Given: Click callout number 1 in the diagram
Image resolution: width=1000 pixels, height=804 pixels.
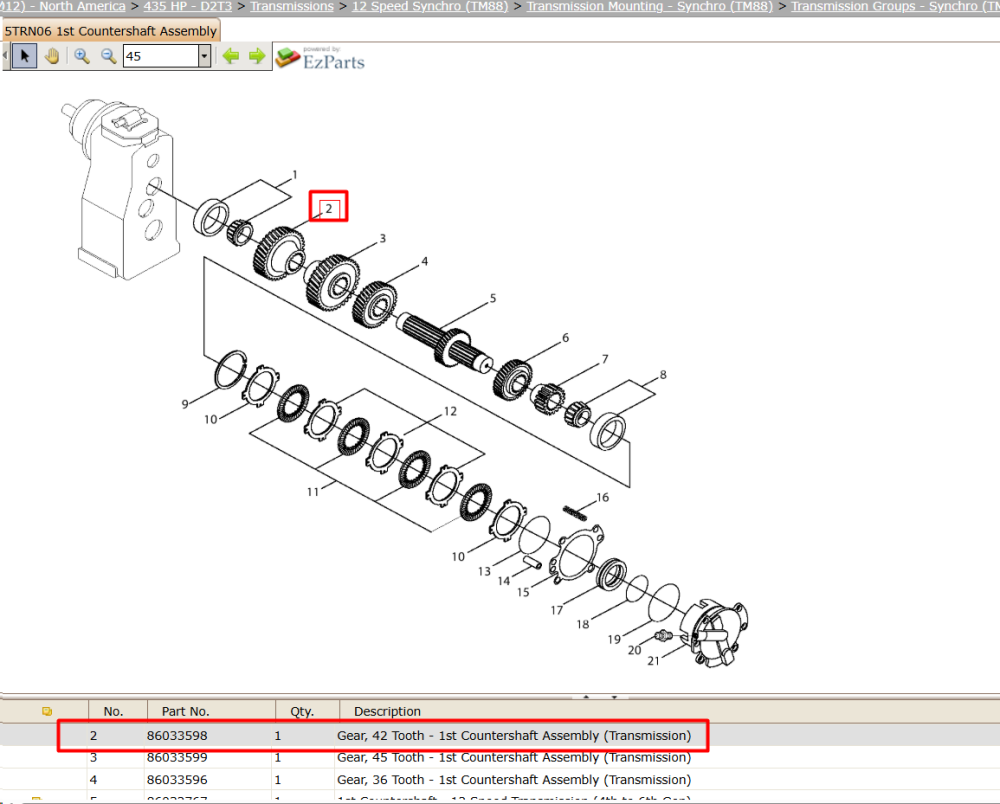Looking at the screenshot, I should [x=295, y=174].
